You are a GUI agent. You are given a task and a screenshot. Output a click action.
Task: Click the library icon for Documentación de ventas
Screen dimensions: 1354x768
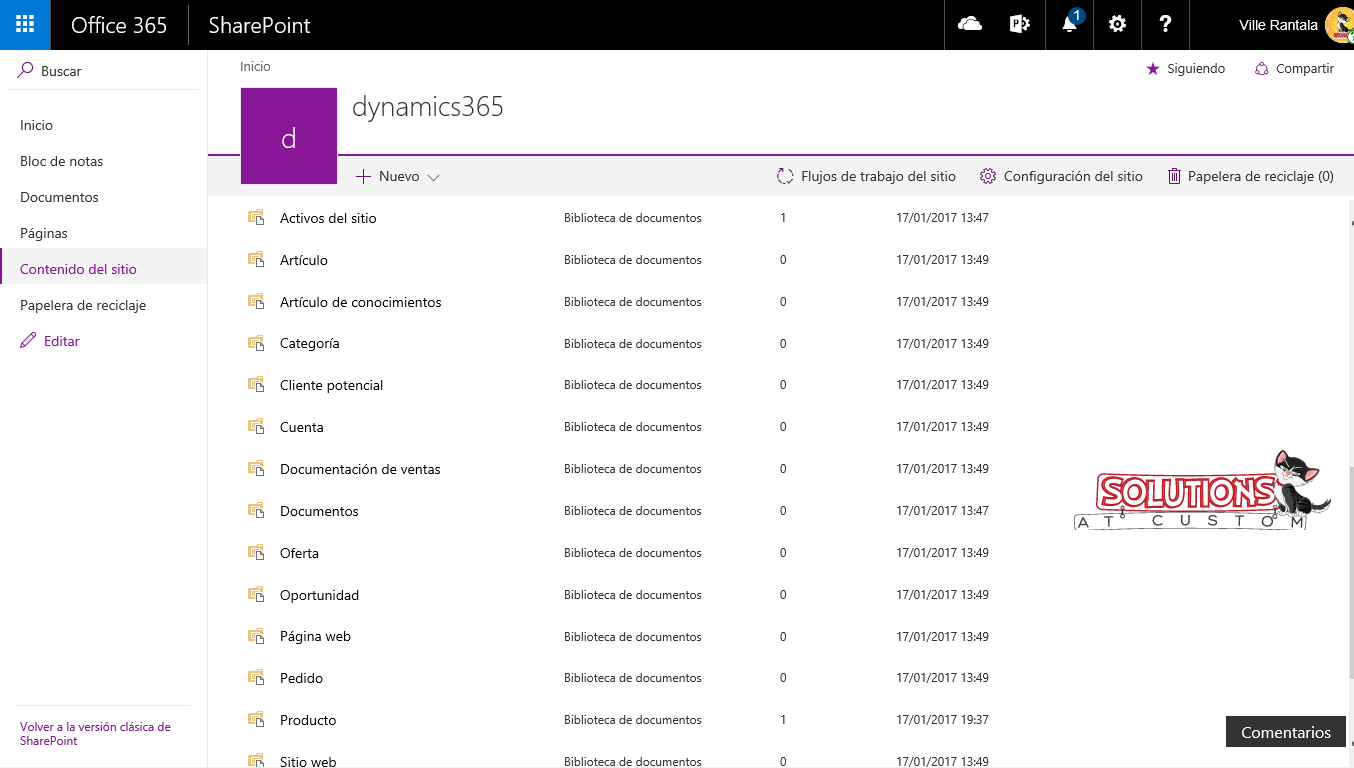pyautogui.click(x=255, y=468)
